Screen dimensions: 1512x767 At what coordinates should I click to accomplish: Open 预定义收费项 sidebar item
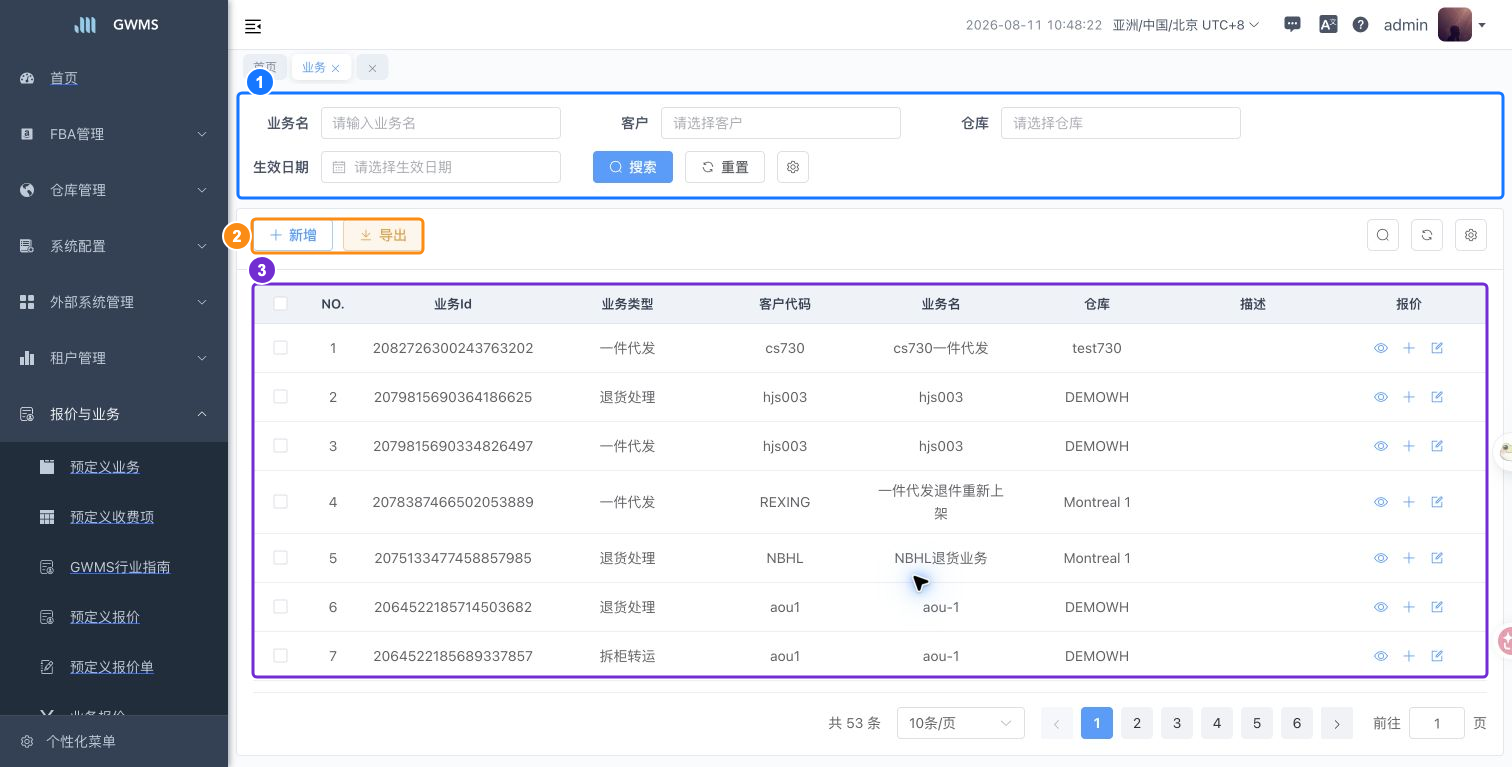[112, 517]
